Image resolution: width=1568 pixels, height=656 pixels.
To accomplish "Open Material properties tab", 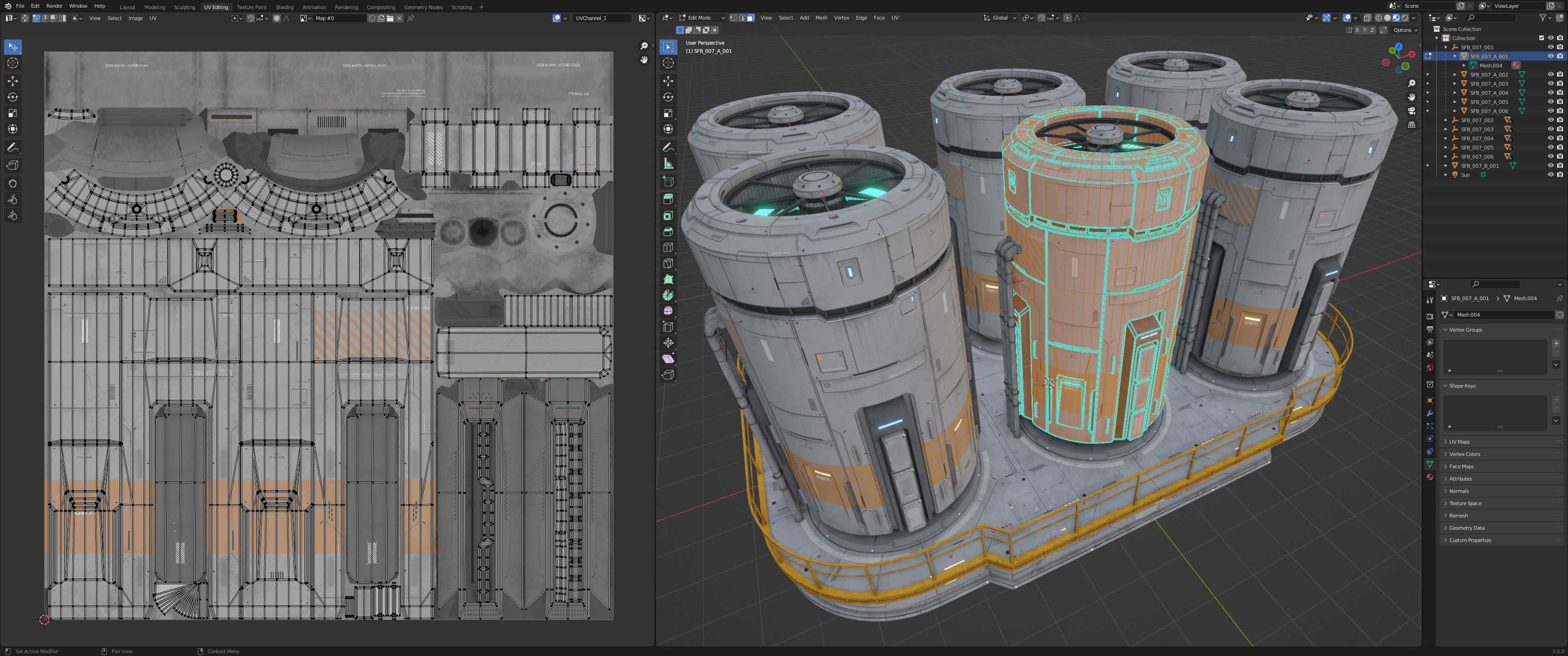I will 1430,477.
